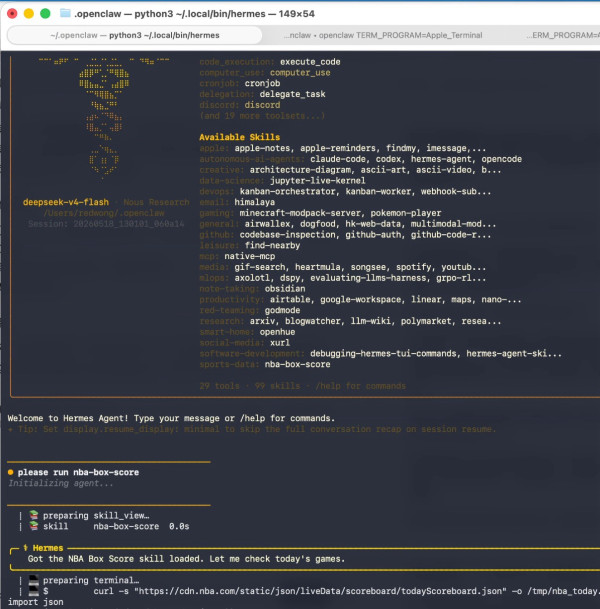Viewport: 600px width, 609px height.
Task: Click architecture-diagram in the creative row
Action: coord(300,170)
